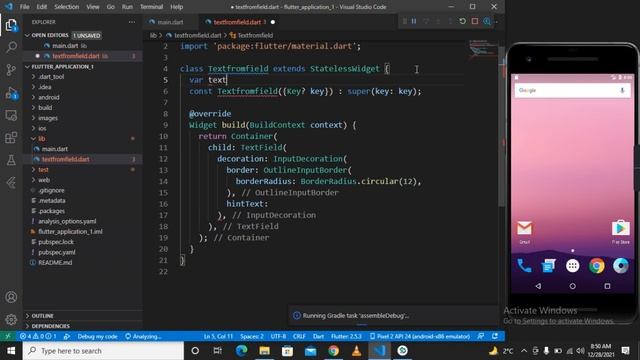Click the Dart language mode indicator
Image resolution: width=640 pixels, height=360 pixels.
pos(318,336)
